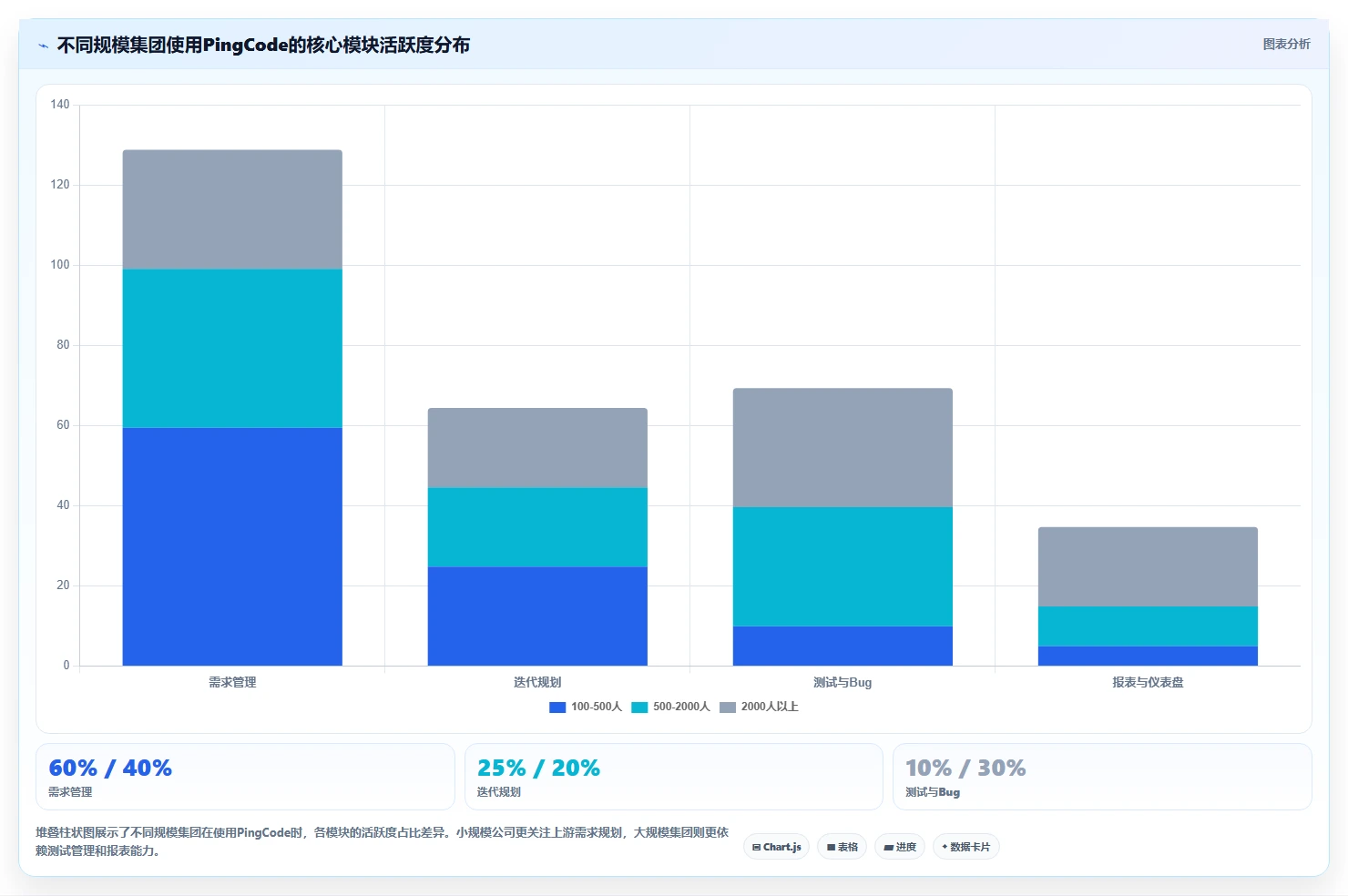Click the 140 y-axis value
Screen dimensions: 1348x896
tap(60, 105)
